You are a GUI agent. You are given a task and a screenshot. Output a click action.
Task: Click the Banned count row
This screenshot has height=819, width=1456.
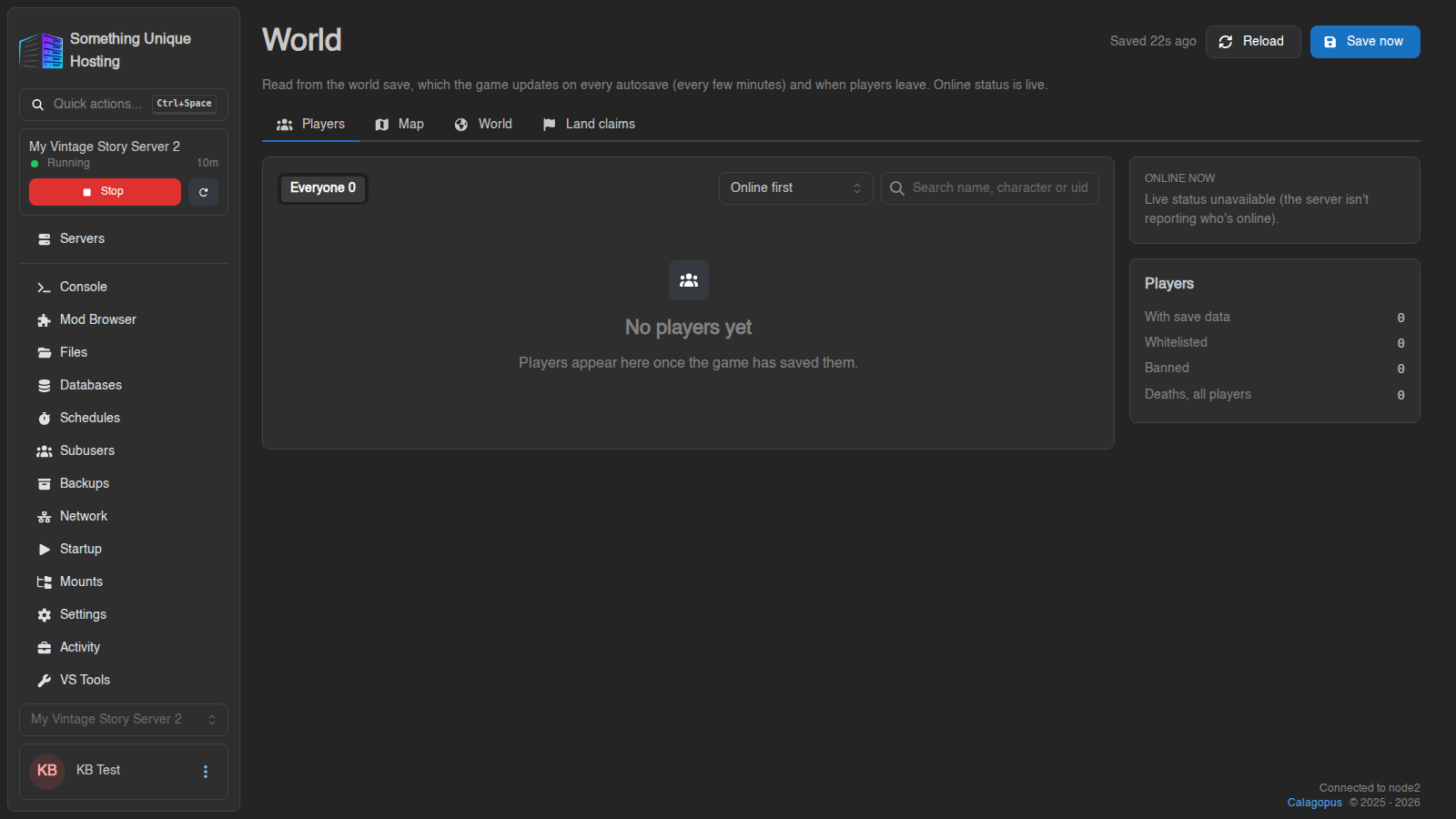1274,368
